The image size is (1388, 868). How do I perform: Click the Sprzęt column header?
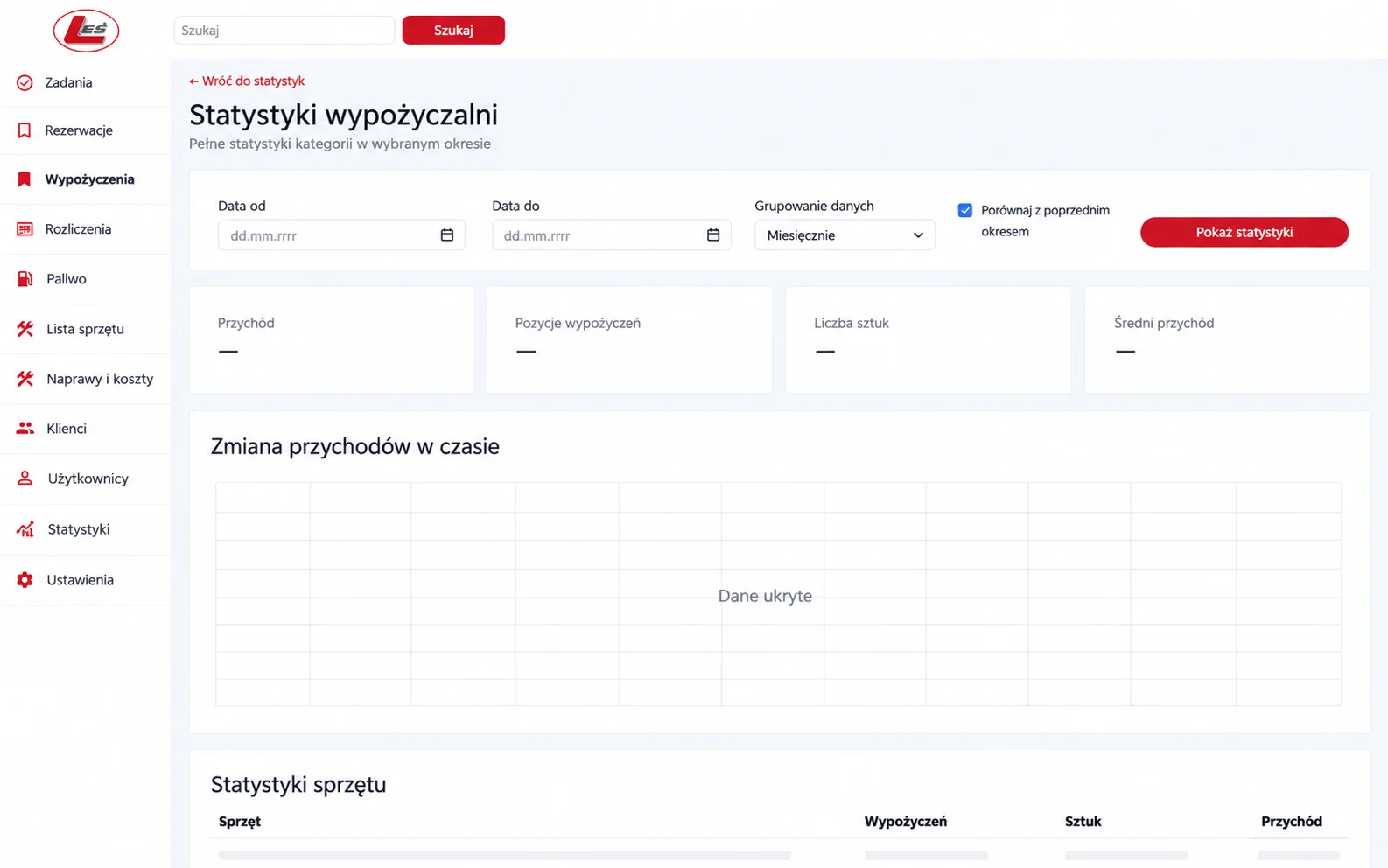[x=240, y=822]
